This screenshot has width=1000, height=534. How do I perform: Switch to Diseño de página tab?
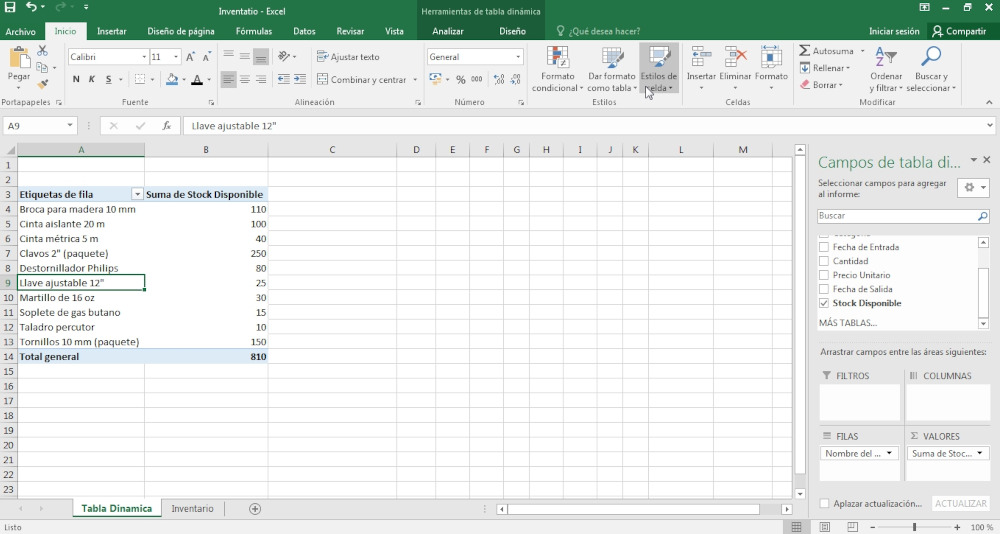(x=180, y=31)
